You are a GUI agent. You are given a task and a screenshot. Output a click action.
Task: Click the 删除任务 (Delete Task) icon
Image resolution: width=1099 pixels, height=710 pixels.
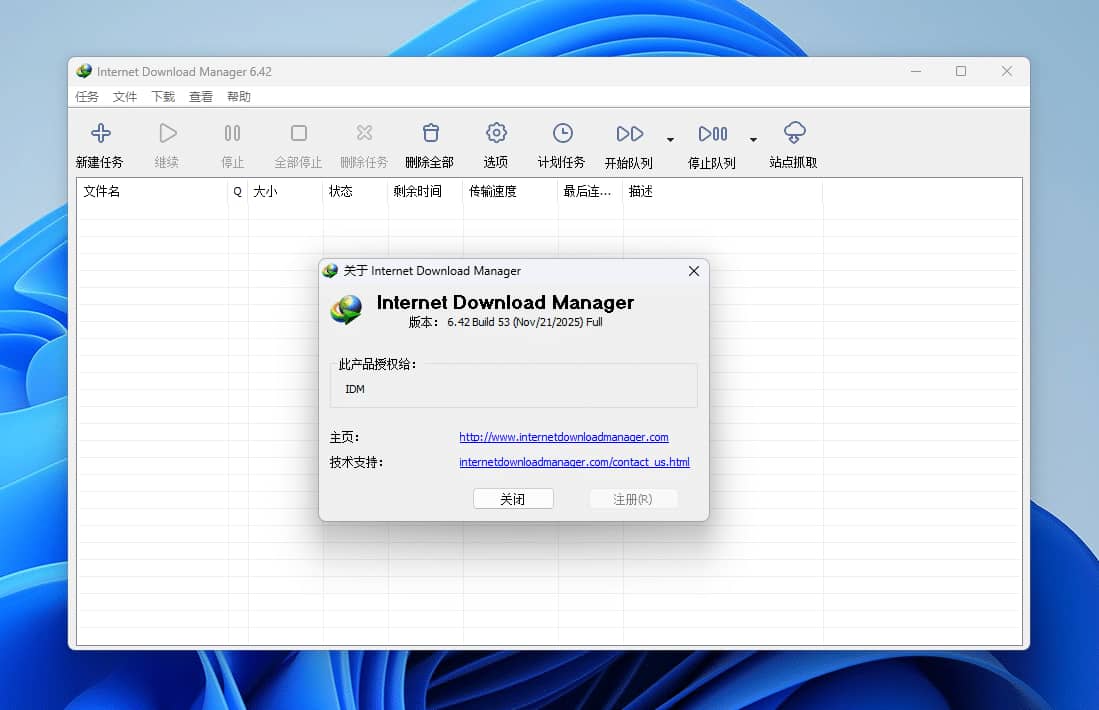tap(364, 141)
